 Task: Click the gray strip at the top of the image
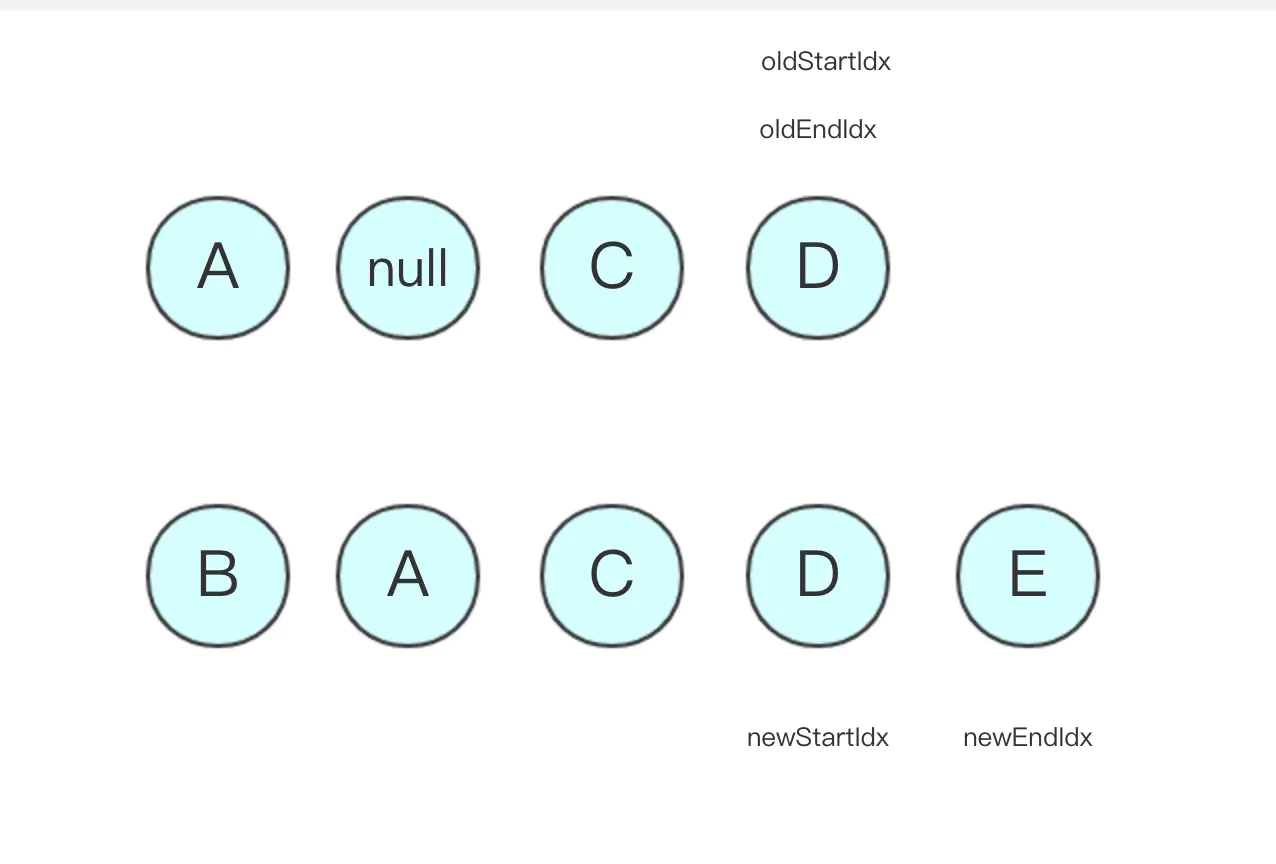638,5
